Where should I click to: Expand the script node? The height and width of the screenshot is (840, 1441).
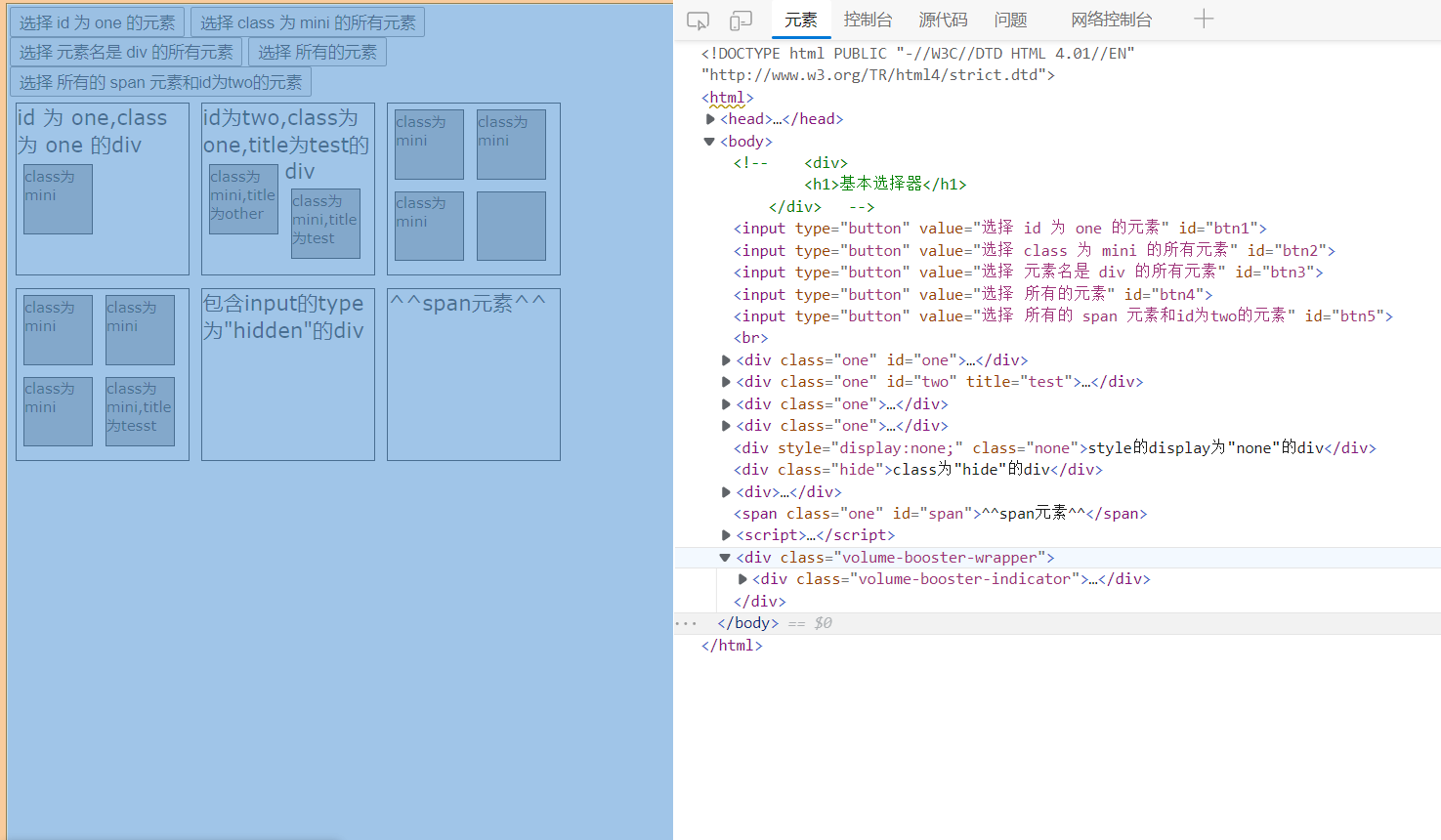[726, 535]
